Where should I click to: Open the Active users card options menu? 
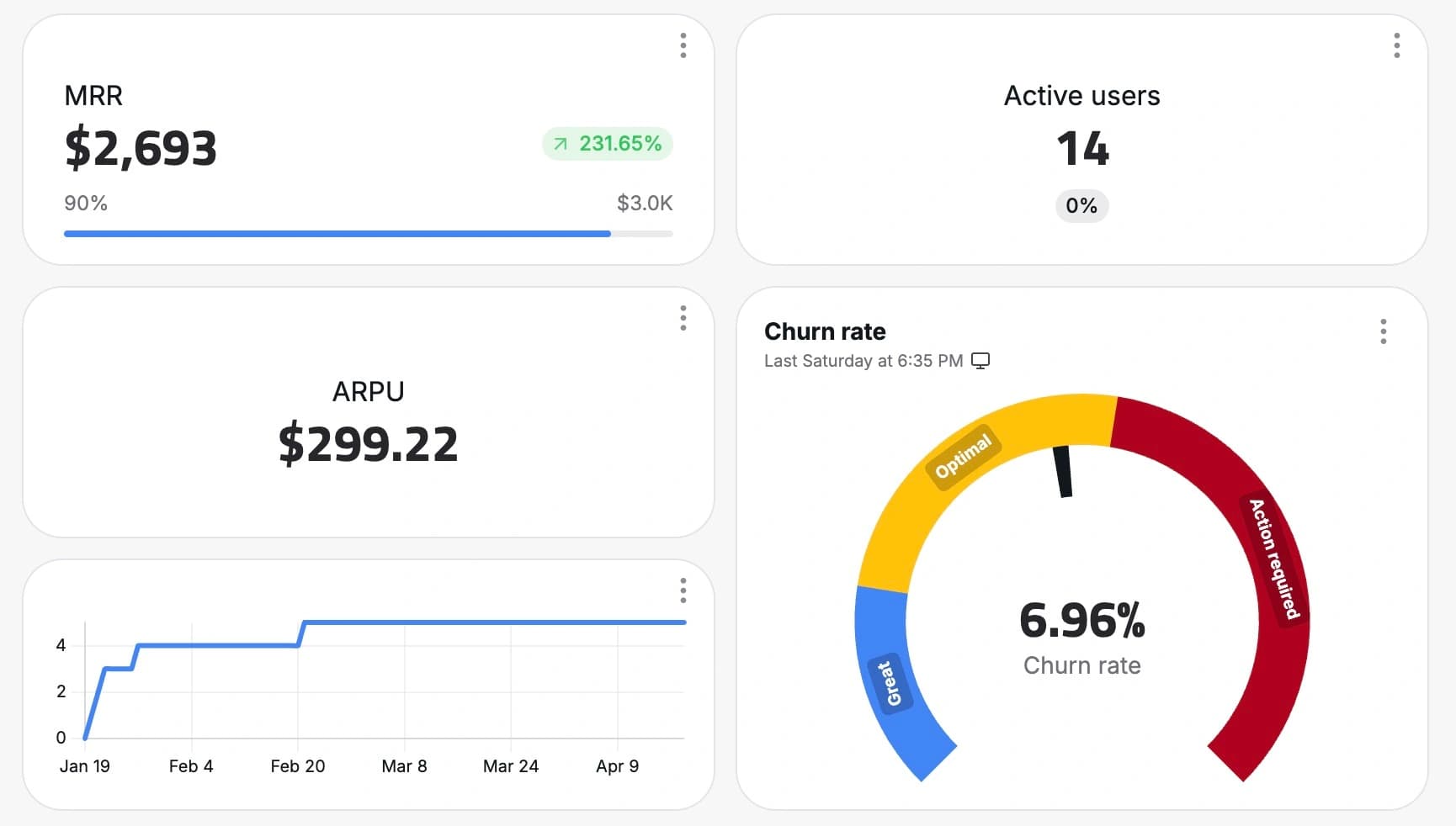[x=1397, y=46]
